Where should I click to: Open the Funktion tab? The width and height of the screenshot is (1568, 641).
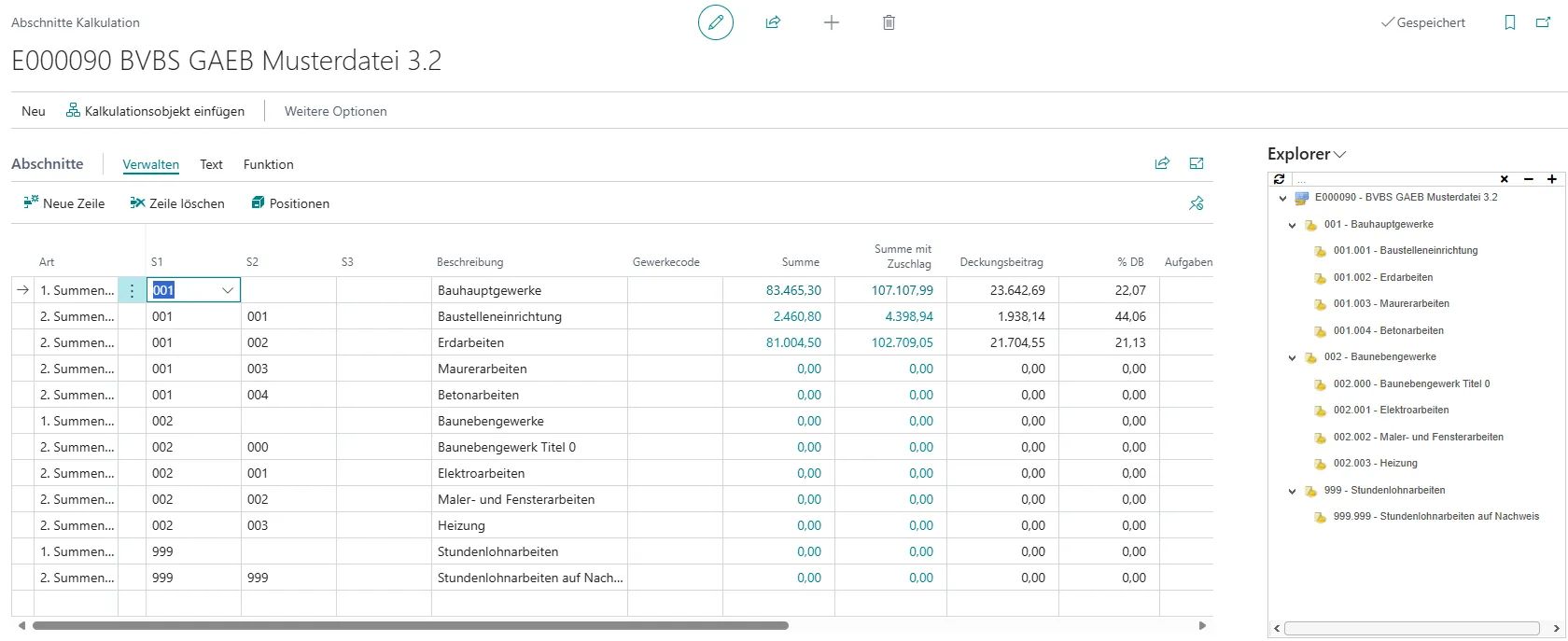268,164
